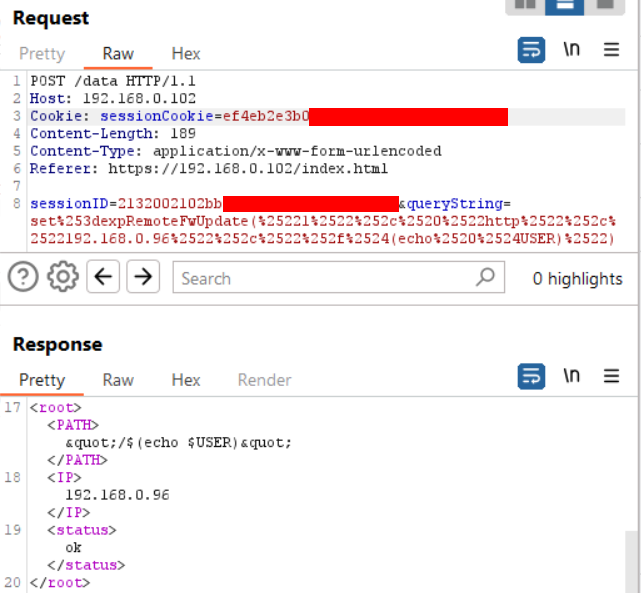Toggle non-printable characters in Request panel

571,50
